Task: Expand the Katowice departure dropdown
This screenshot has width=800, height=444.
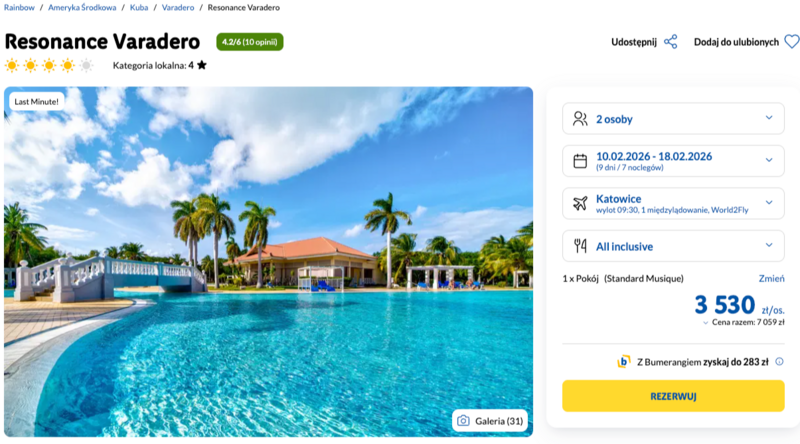Action: 768,203
